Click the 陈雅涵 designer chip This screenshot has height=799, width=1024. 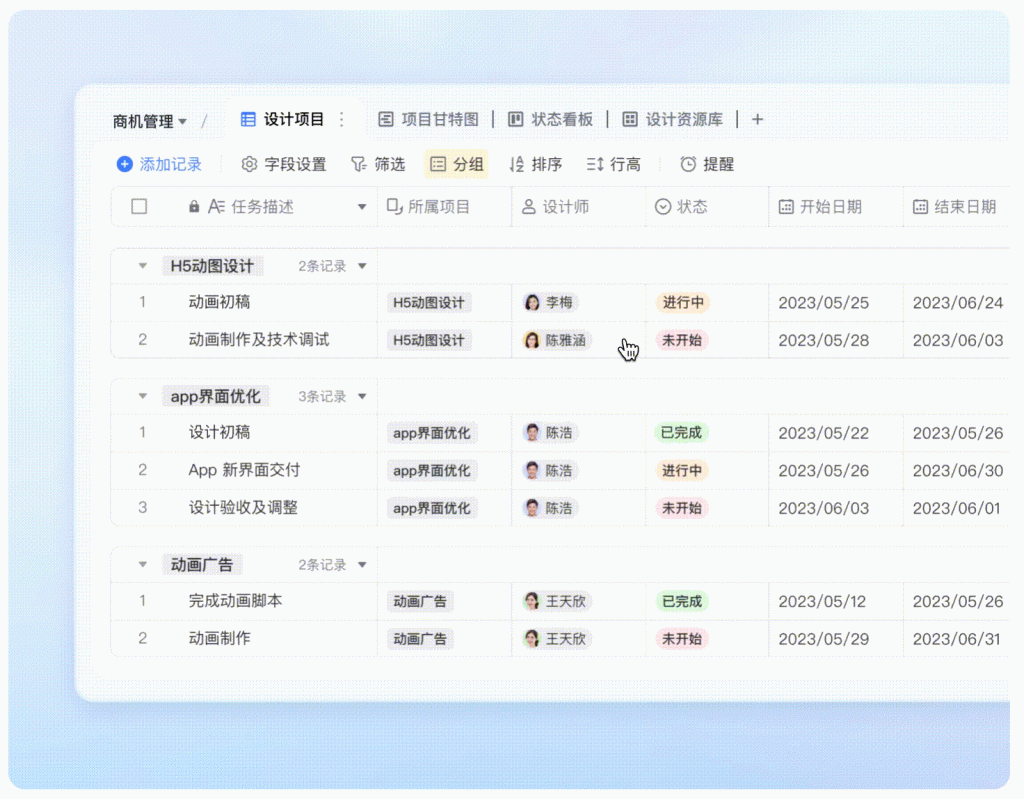pos(557,340)
